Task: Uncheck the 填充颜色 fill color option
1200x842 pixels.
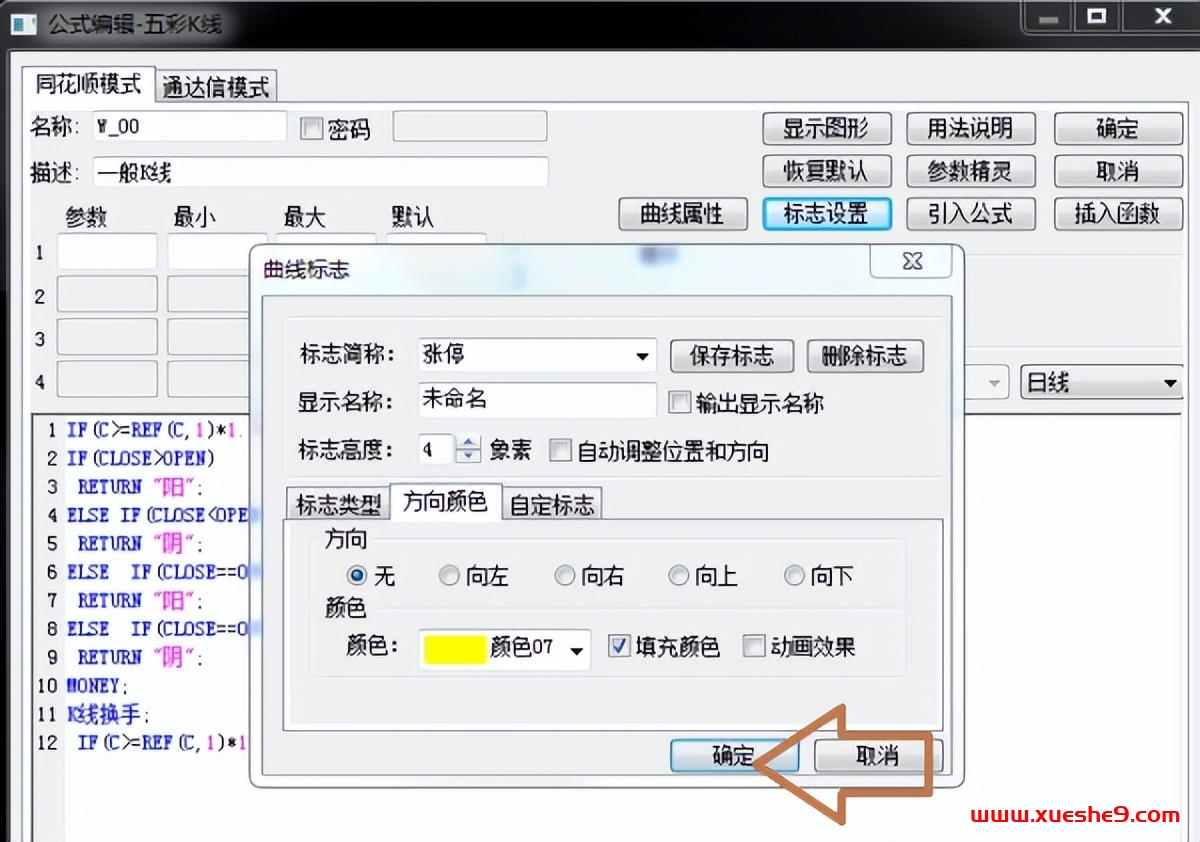Action: click(x=618, y=647)
